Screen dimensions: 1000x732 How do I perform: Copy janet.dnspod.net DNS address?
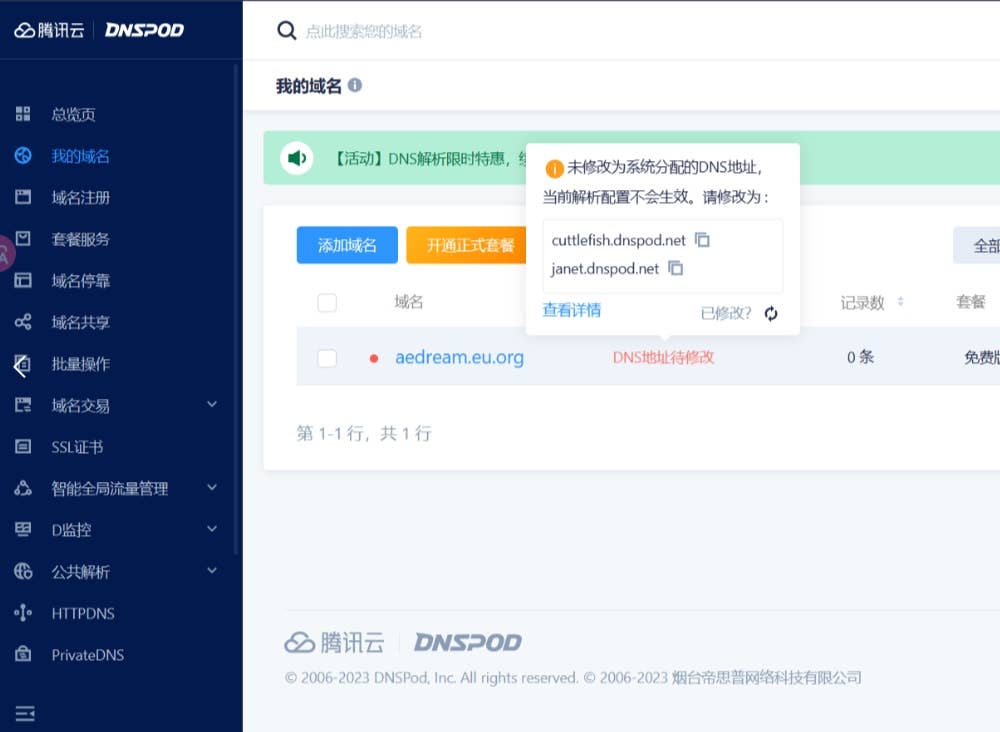[x=676, y=268]
